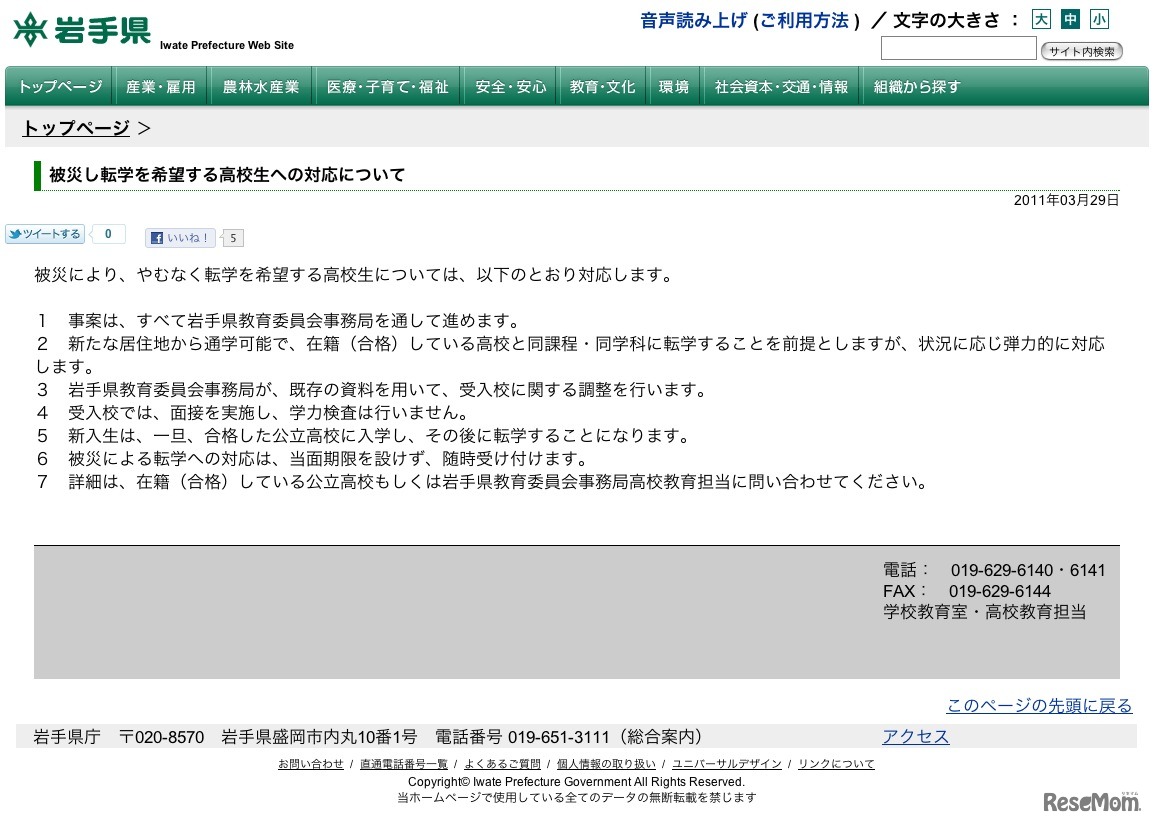Click the intro sentence 被災により、やむなく転学を希望する高校生
The width and height of the screenshot is (1154, 825).
tap(353, 275)
